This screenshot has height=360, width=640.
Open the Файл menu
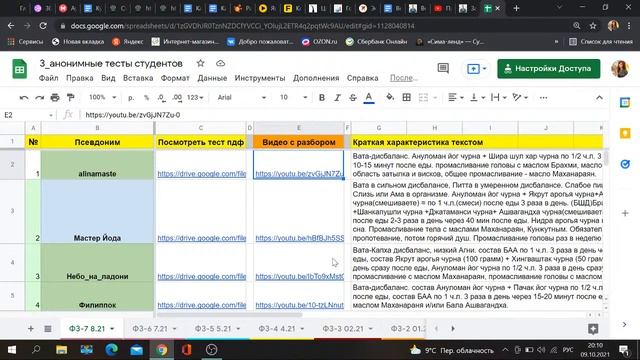(49, 78)
